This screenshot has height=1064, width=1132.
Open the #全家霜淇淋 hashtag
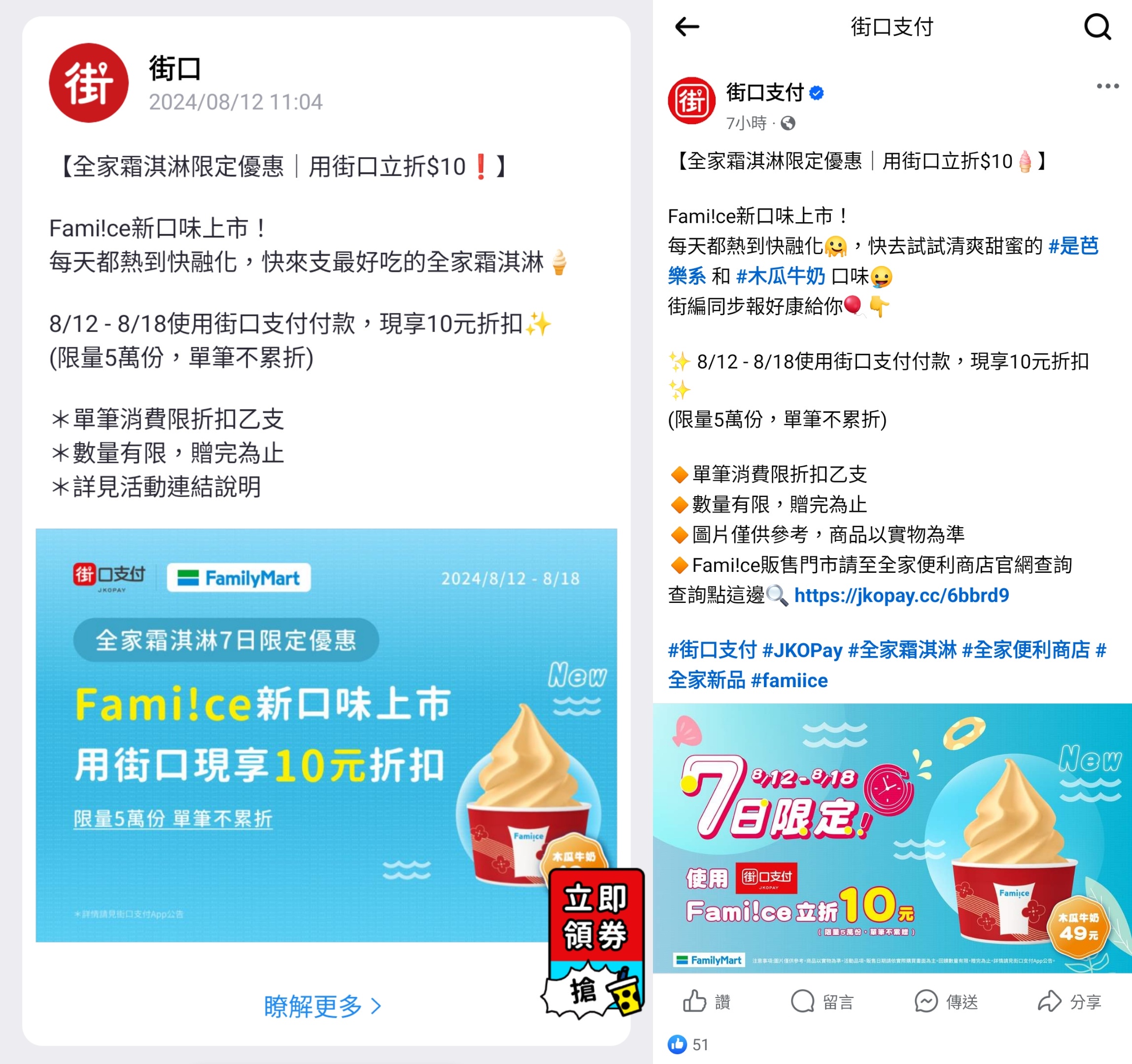902,650
